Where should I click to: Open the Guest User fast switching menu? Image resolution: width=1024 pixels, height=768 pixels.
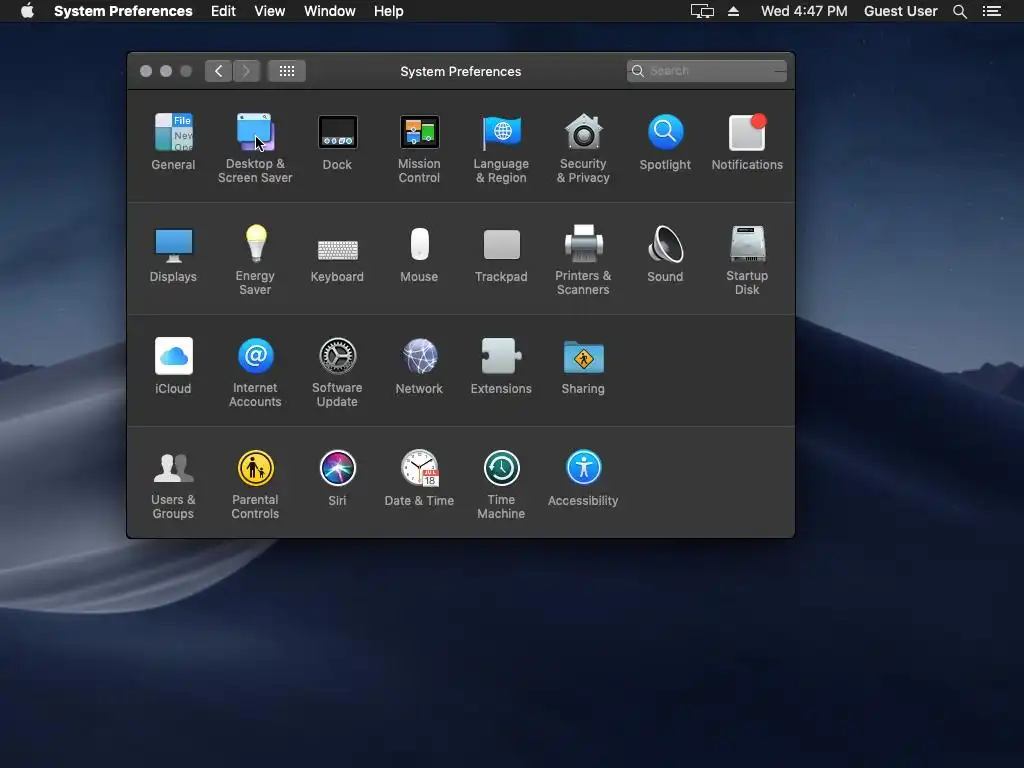click(900, 11)
